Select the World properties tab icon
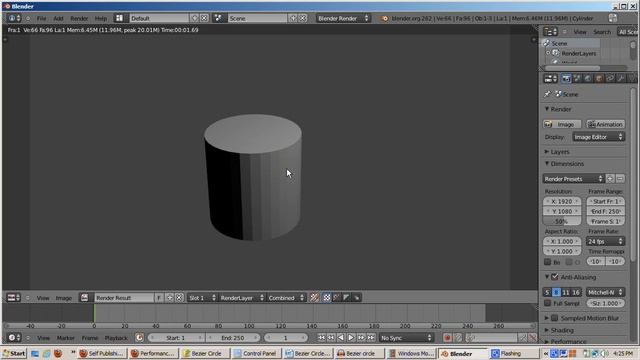640x360 pixels. pos(588,78)
